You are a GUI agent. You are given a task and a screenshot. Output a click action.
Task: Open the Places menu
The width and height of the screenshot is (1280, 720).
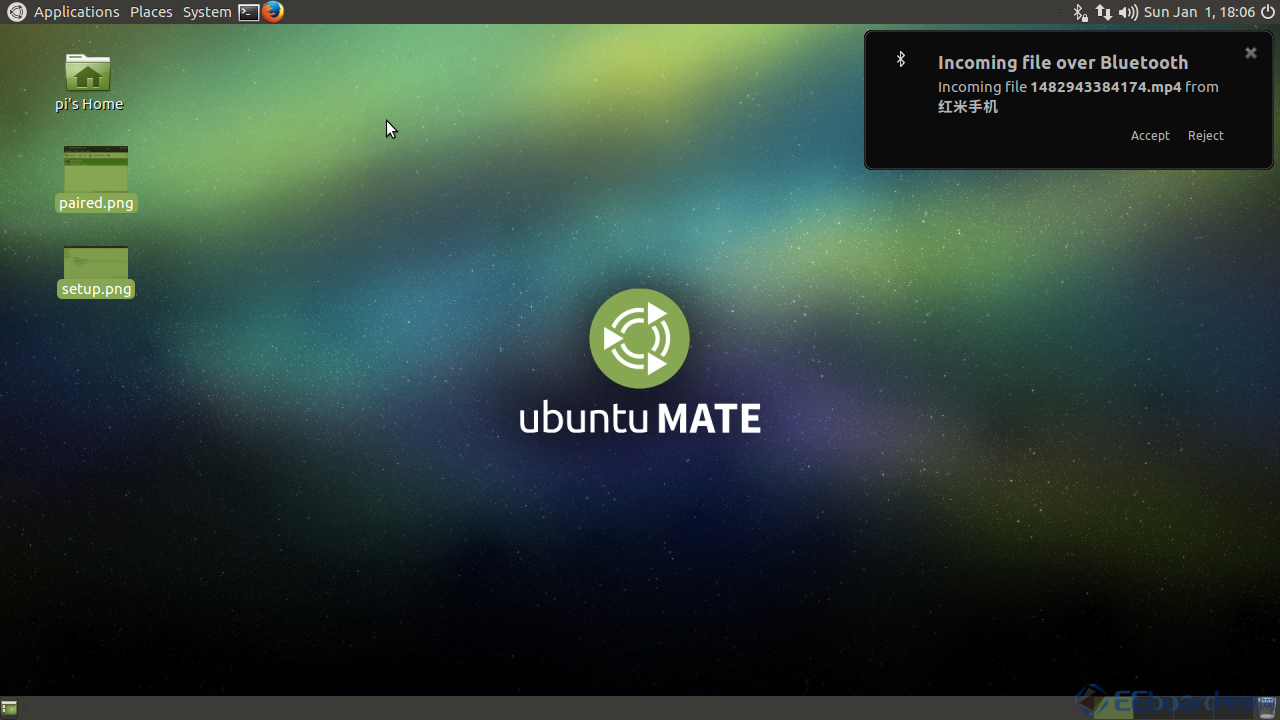coord(151,12)
